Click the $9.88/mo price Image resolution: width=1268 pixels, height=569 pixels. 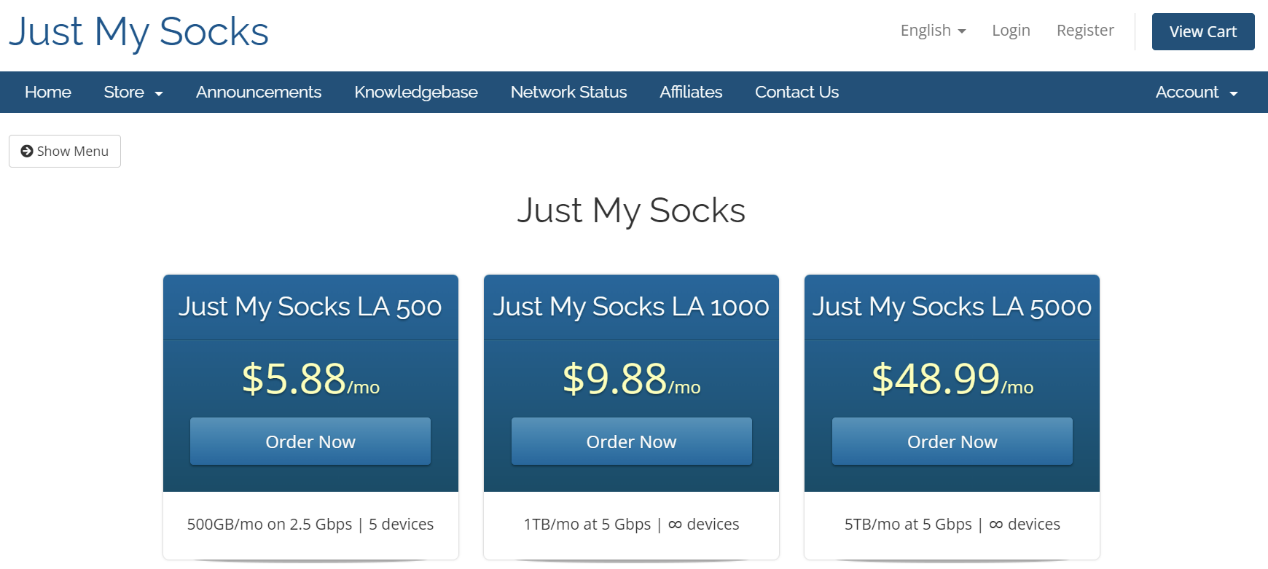point(631,379)
